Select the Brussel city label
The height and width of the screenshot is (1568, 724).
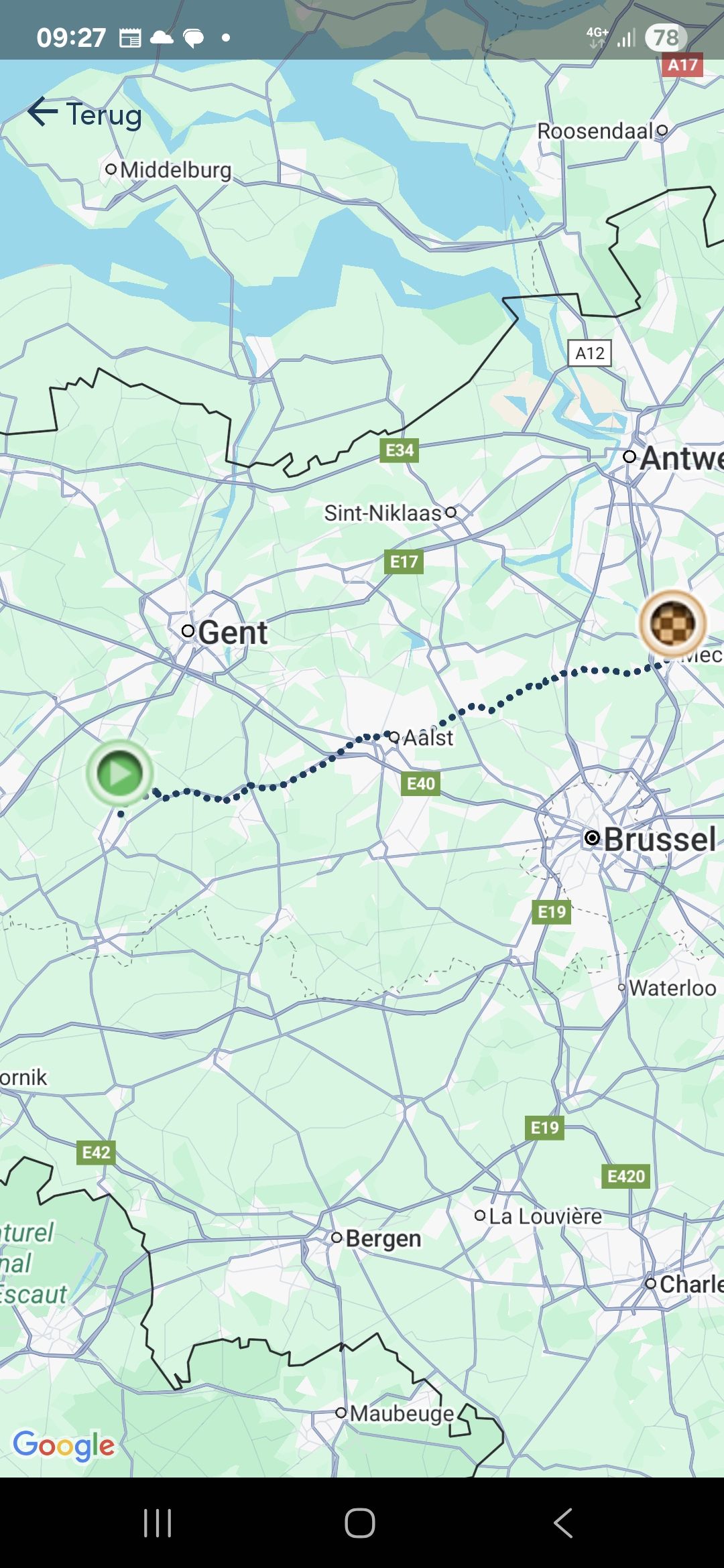point(660,839)
